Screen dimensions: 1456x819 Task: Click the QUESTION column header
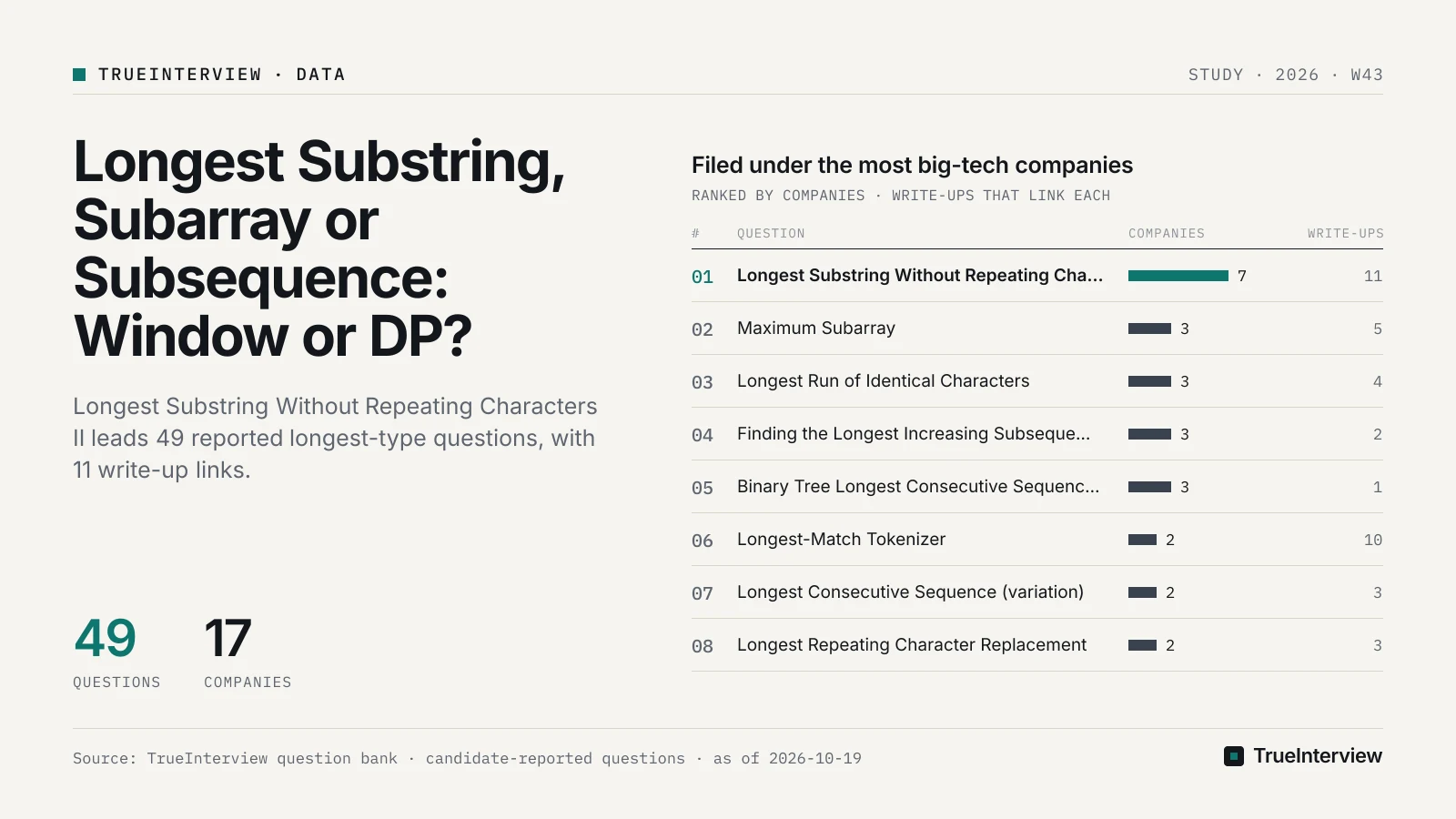[771, 234]
